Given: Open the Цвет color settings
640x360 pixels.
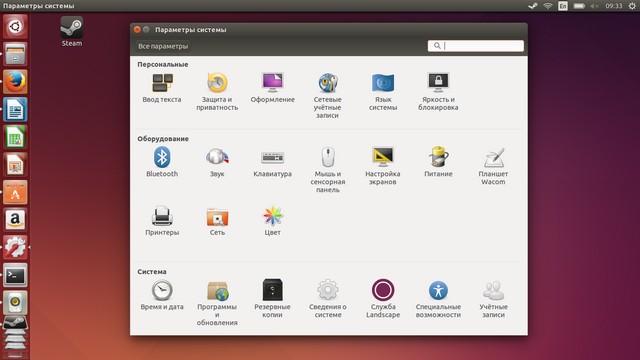Looking at the screenshot, I should click(x=273, y=221).
